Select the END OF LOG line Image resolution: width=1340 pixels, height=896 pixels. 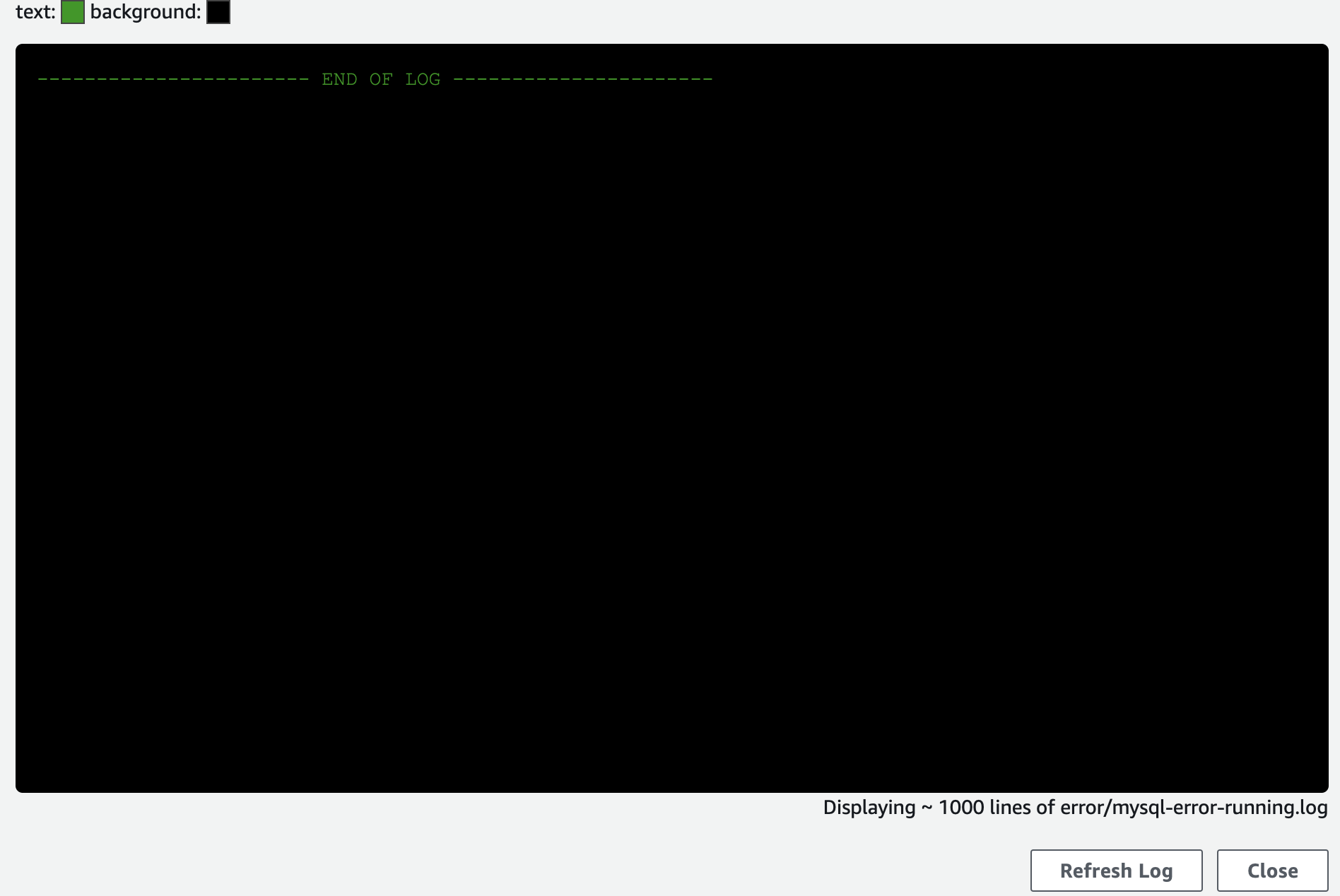[375, 79]
